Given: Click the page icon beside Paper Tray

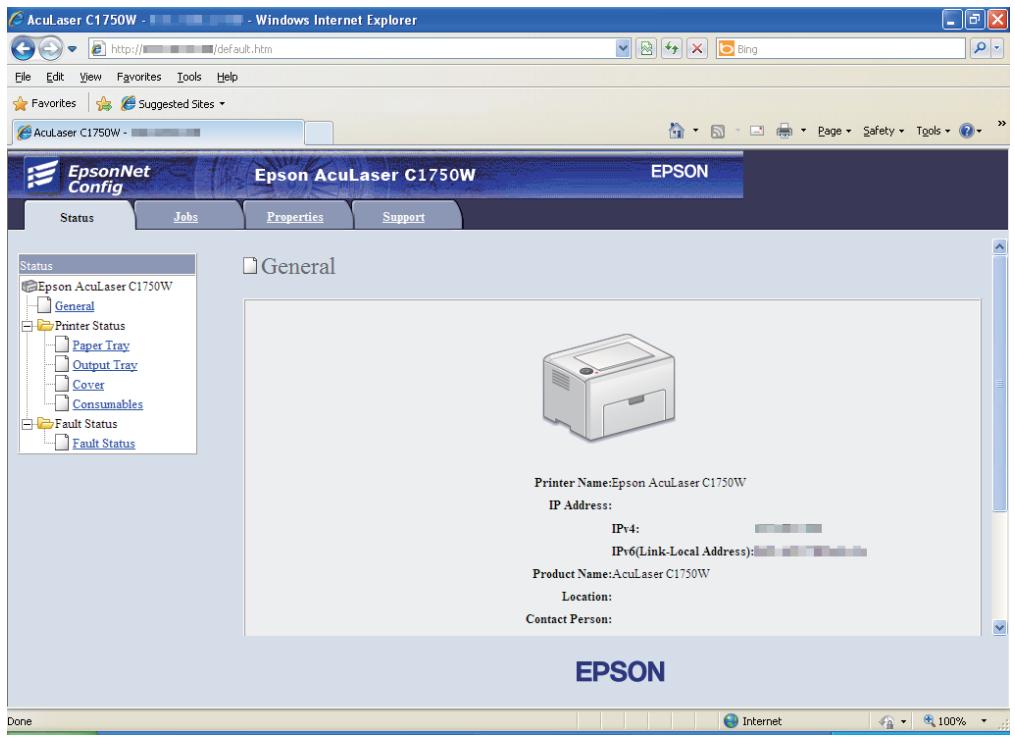Looking at the screenshot, I should coord(62,344).
